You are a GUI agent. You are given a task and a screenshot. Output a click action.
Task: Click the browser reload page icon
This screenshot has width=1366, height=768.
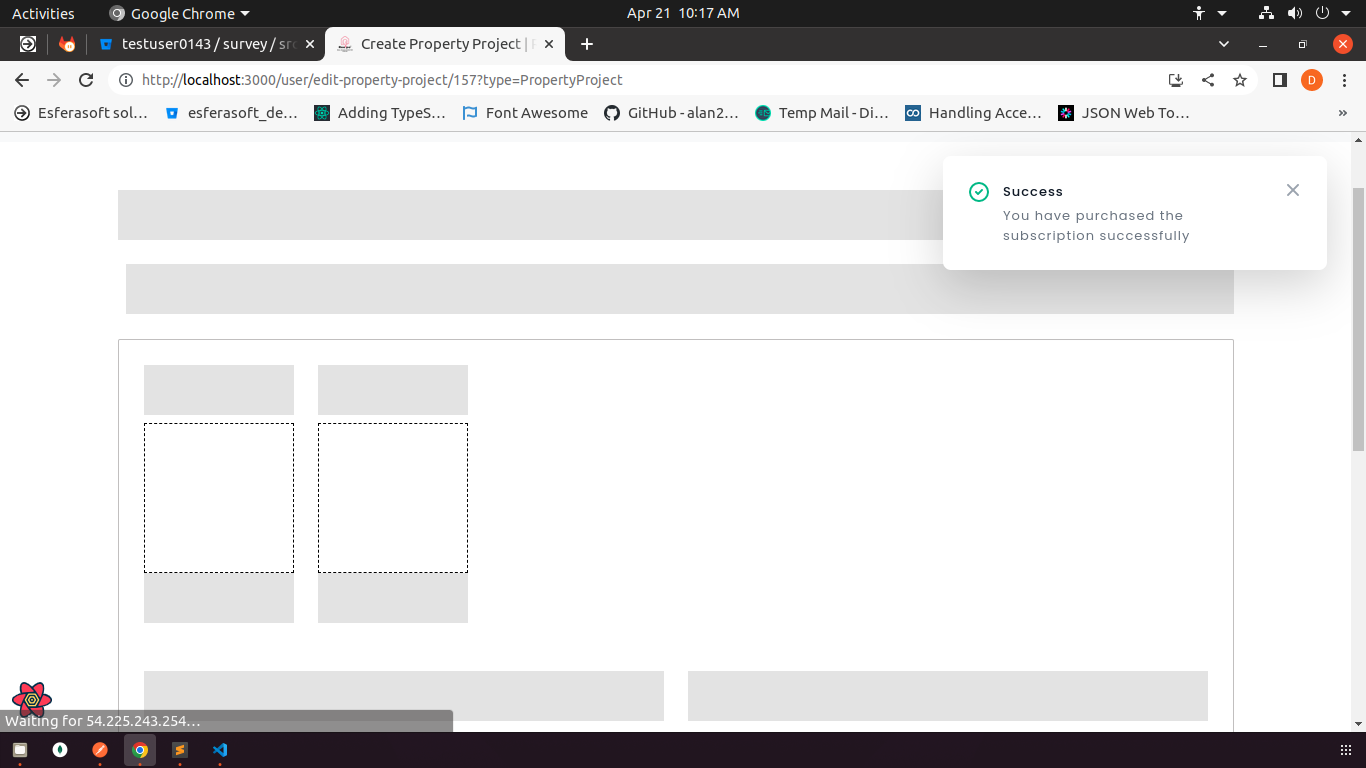tap(86, 80)
